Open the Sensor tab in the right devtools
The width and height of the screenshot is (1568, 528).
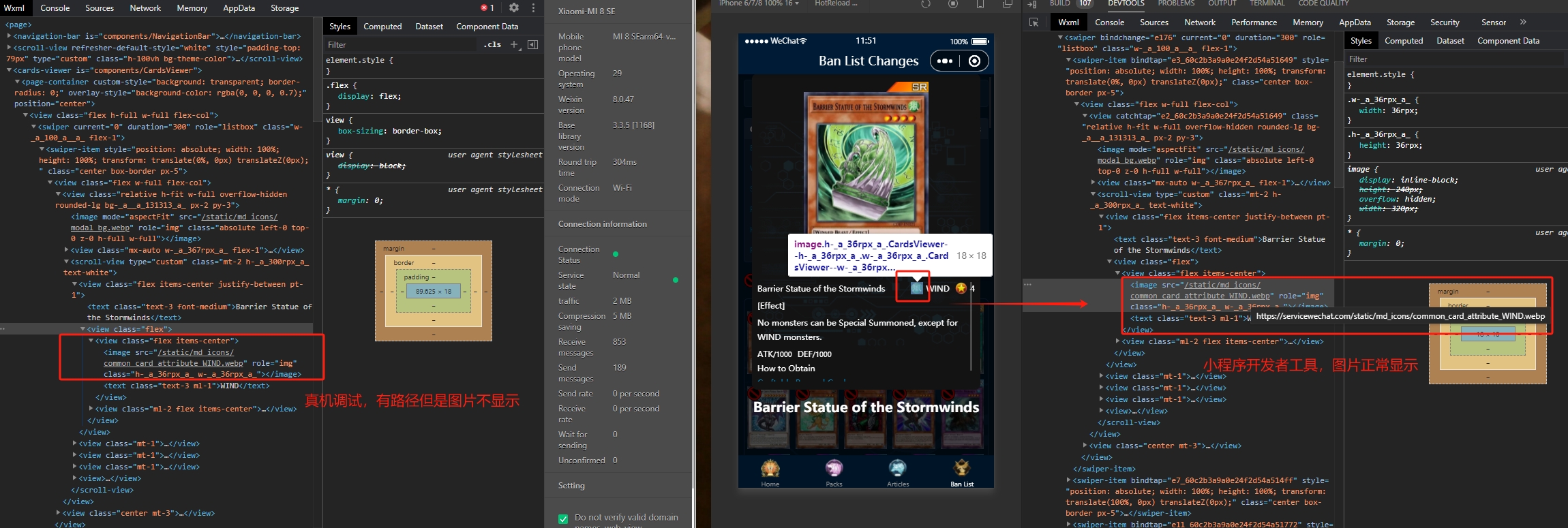tap(1493, 22)
